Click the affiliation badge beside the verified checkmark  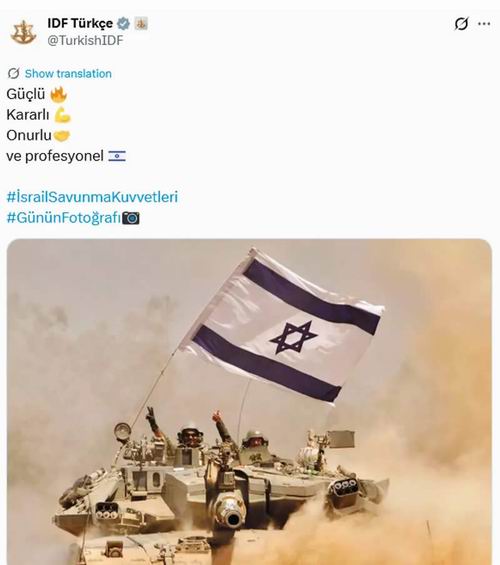click(x=141, y=24)
